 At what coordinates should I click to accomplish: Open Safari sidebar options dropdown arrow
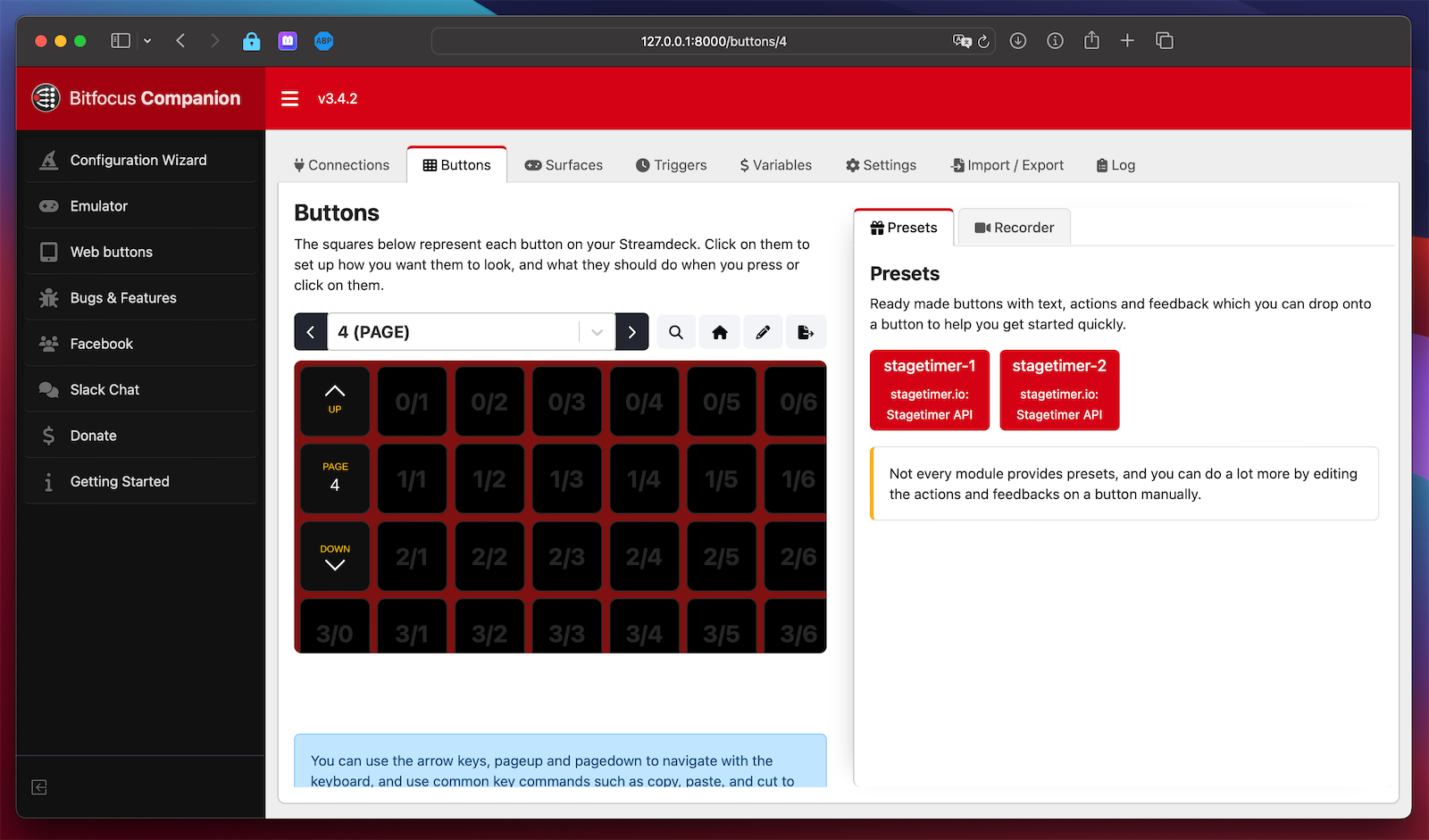[147, 41]
